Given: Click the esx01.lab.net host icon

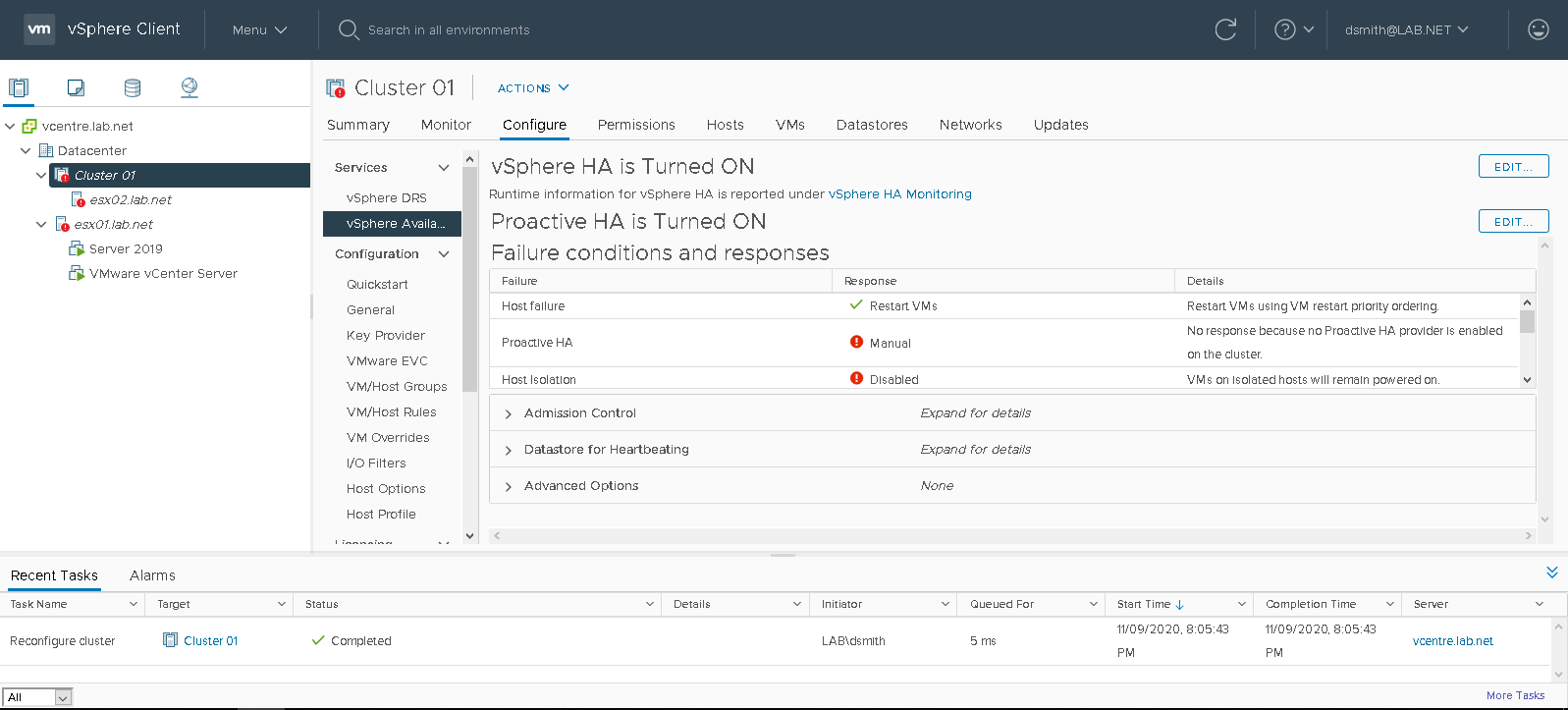Looking at the screenshot, I should point(62,224).
